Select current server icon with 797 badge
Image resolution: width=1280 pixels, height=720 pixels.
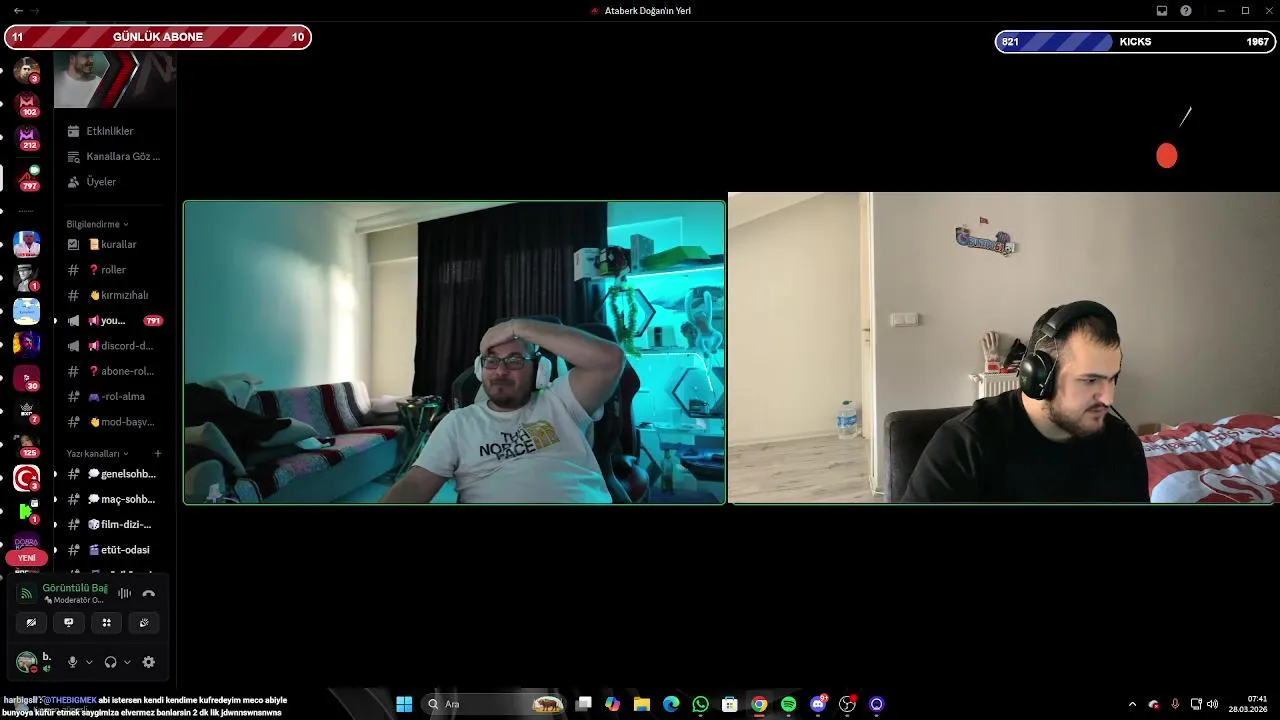(x=26, y=178)
